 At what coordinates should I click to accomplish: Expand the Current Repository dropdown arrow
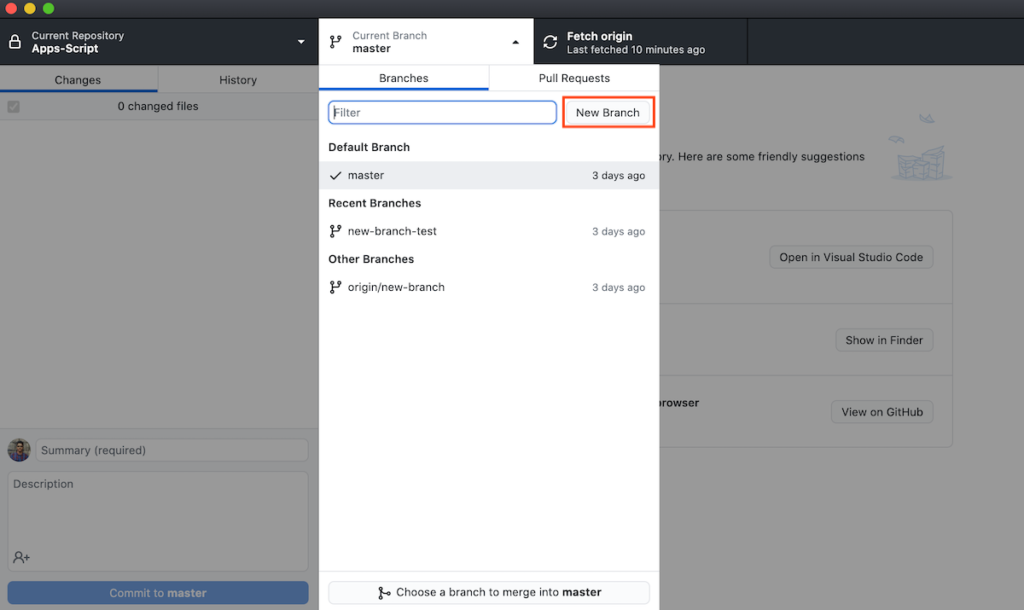coord(301,42)
